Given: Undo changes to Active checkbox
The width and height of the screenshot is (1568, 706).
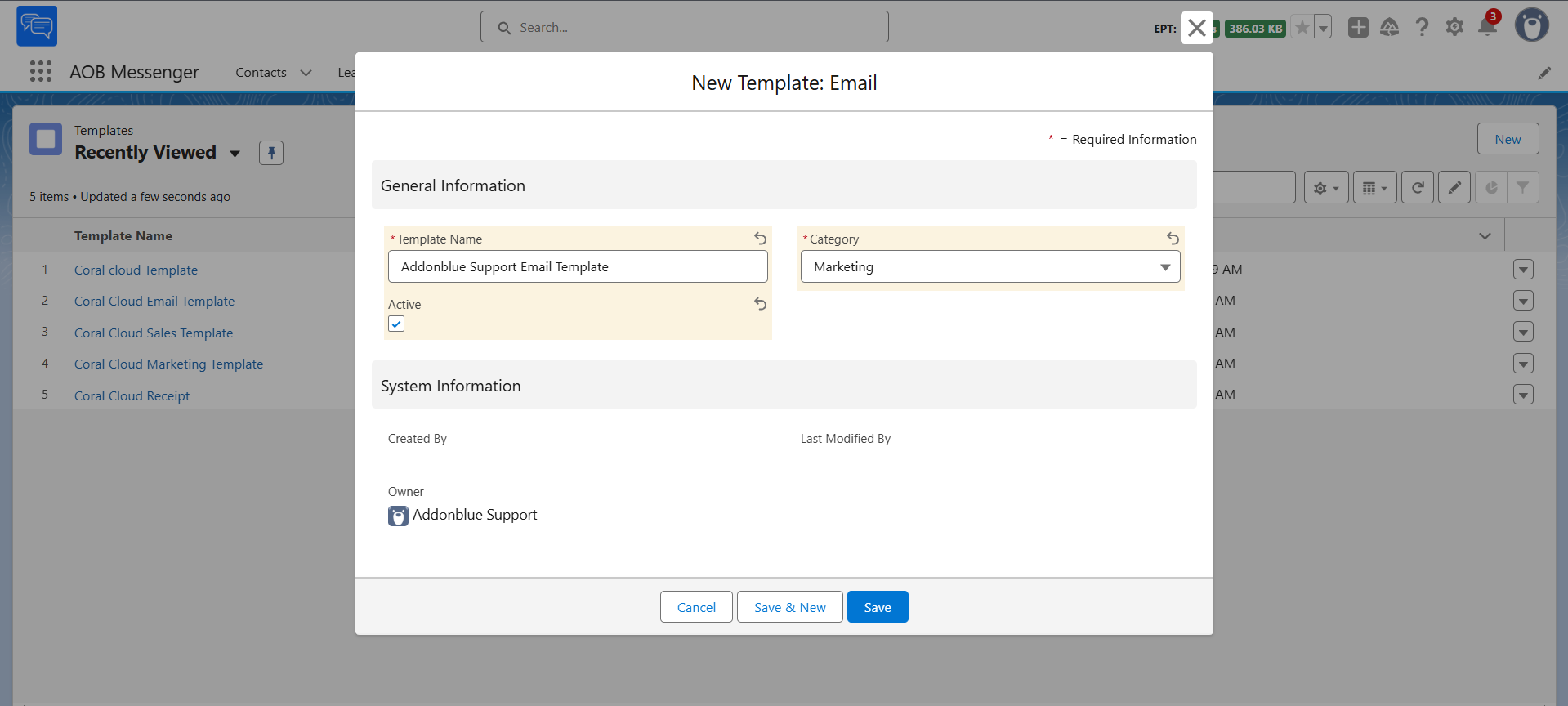Looking at the screenshot, I should 760,304.
